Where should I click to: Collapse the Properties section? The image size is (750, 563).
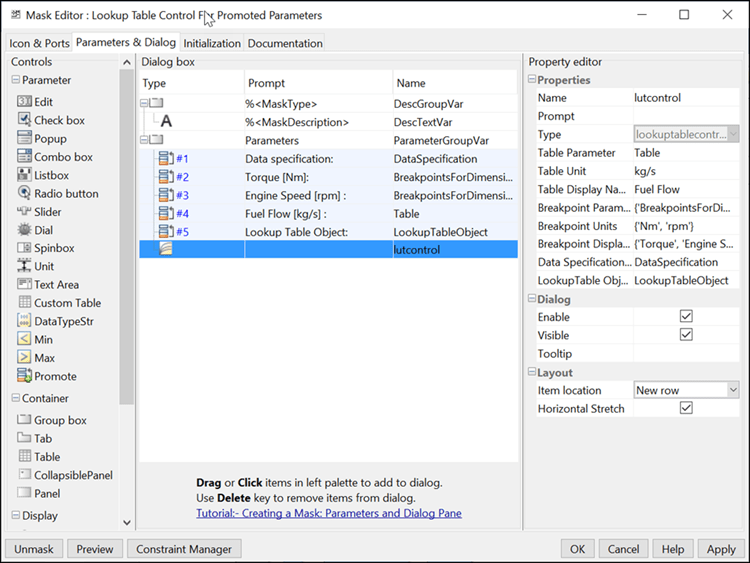531,79
